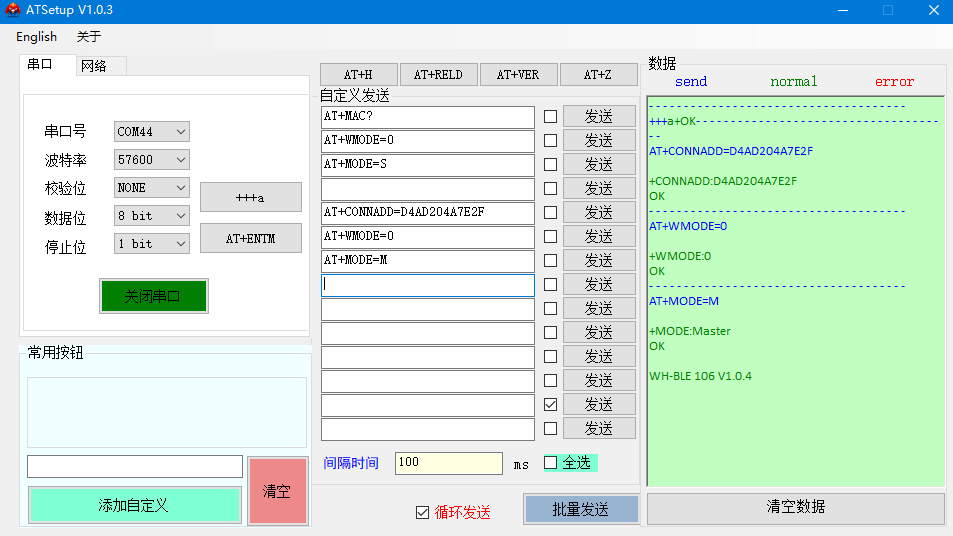Click the green 关闭串口 button
Viewport: 953px width, 536px height.
point(153,296)
